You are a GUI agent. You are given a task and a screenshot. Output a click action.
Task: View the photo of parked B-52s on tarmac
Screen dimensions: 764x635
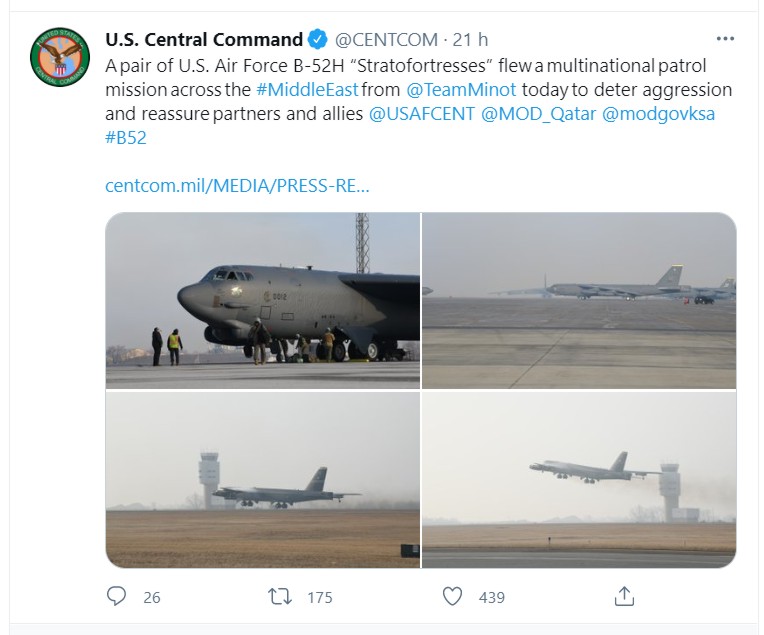[x=579, y=300]
